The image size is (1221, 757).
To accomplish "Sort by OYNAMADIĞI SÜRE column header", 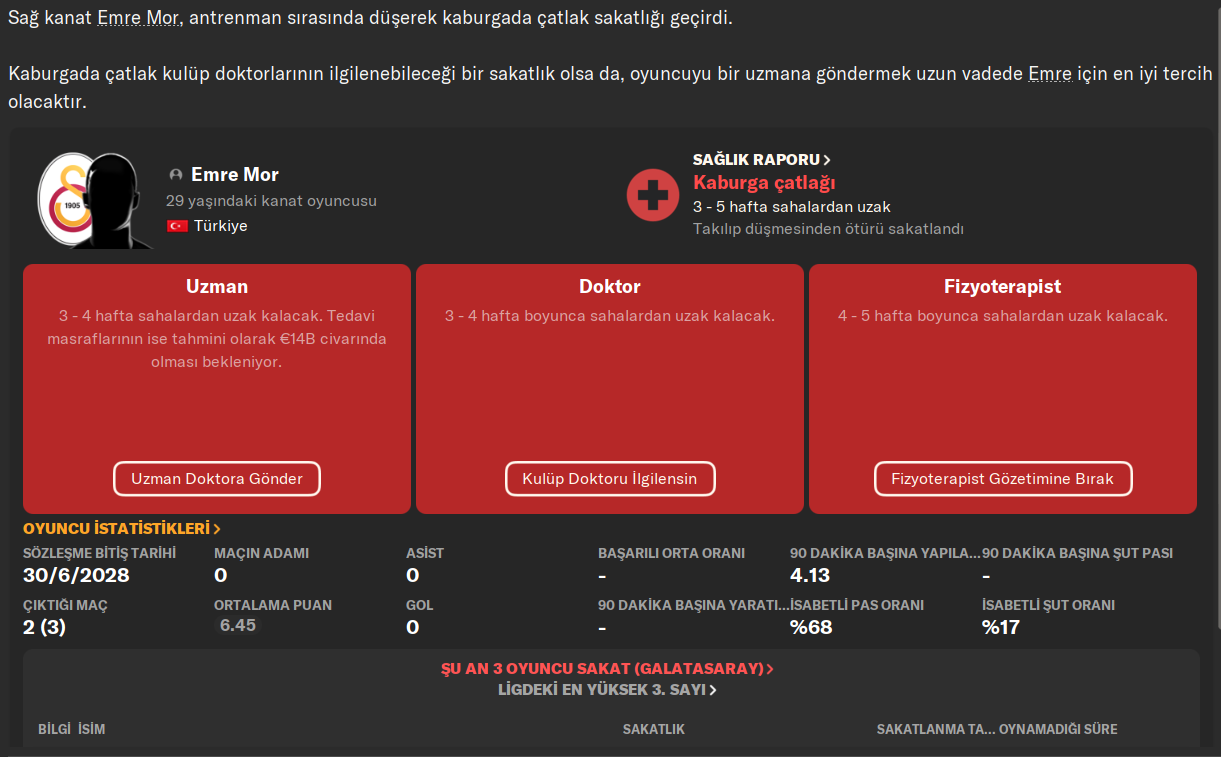I will [1058, 730].
